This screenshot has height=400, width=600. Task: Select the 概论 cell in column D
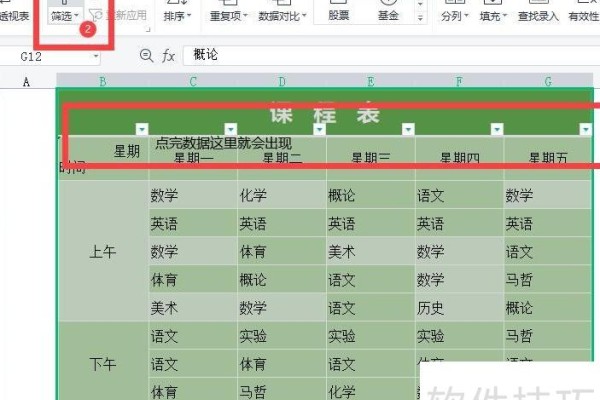pos(282,279)
